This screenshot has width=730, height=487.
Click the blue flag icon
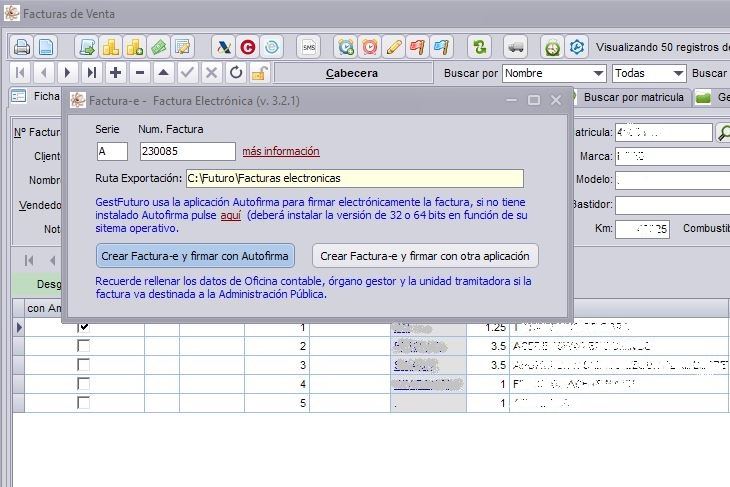(441, 47)
